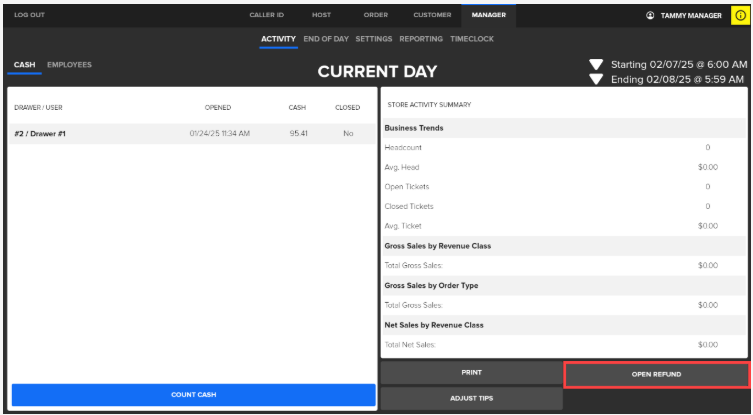Open End of Day submenu

point(326,39)
